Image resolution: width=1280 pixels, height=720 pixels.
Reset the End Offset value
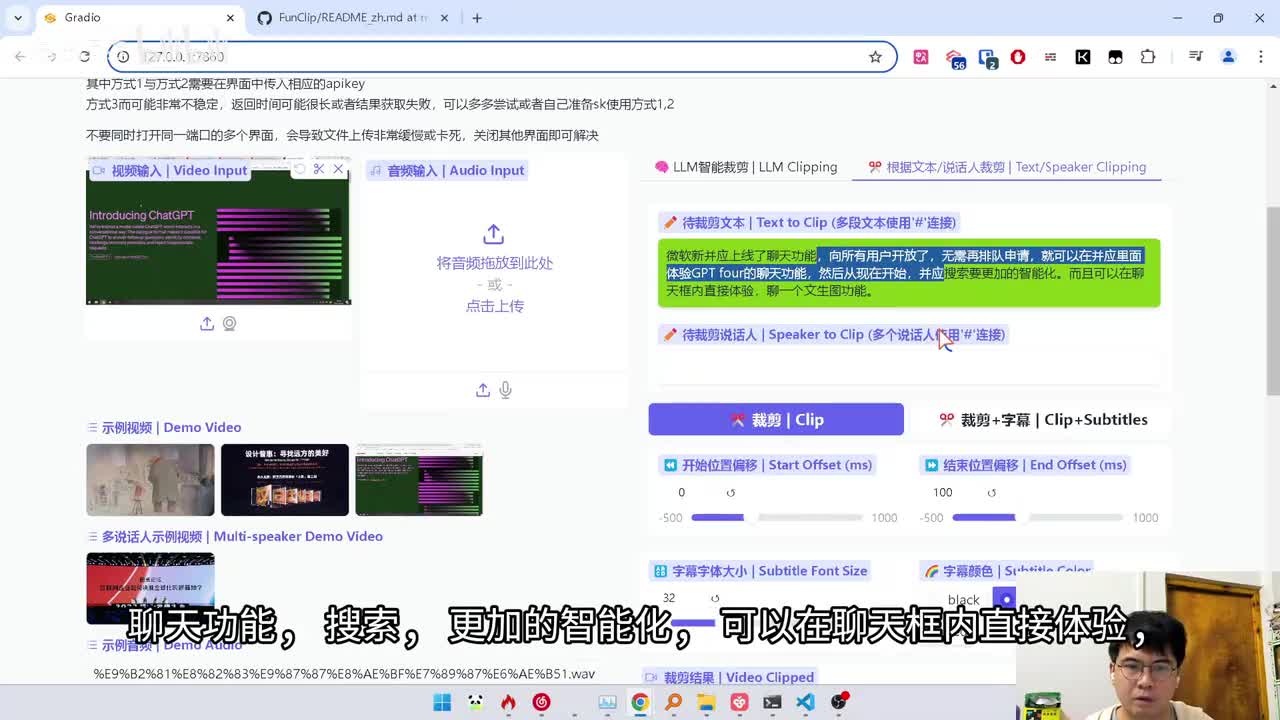tap(992, 493)
